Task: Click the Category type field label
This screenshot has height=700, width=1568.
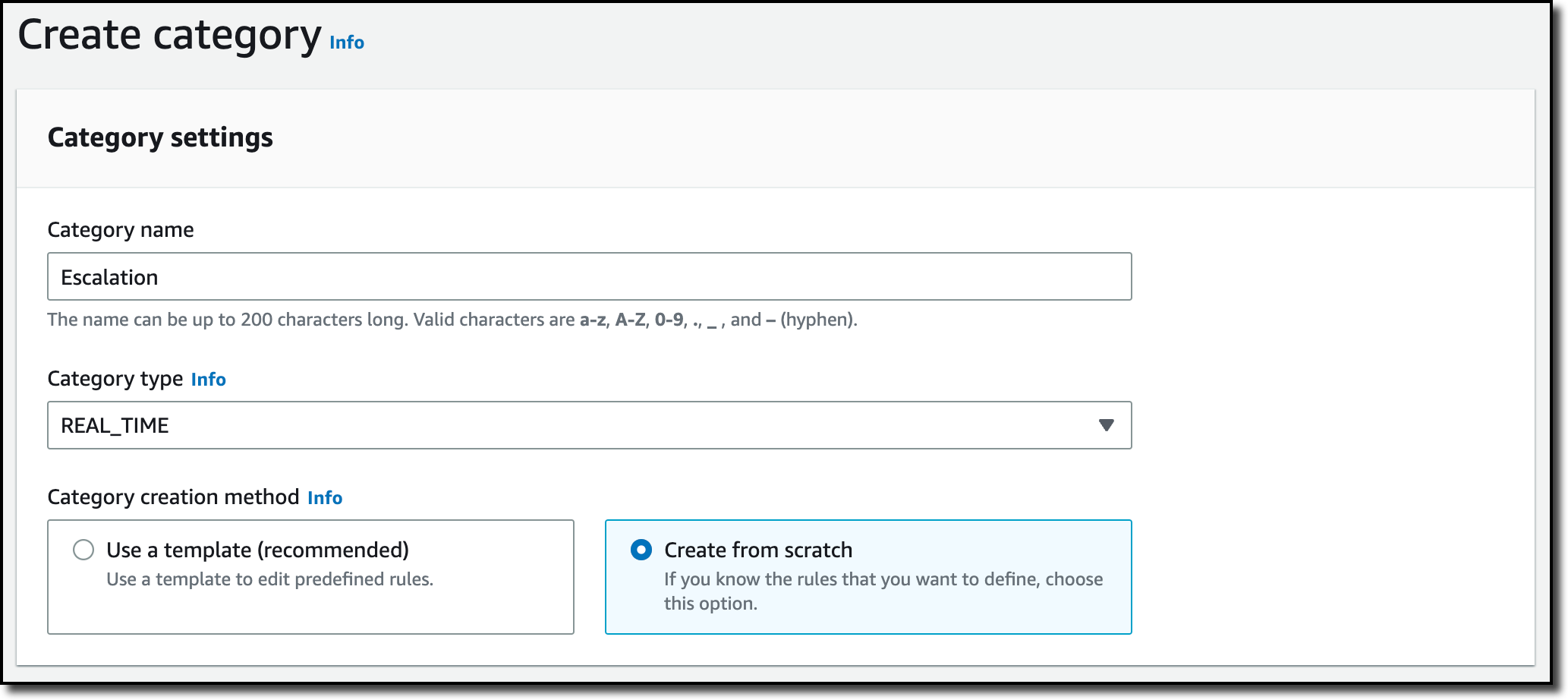Action: pos(115,379)
